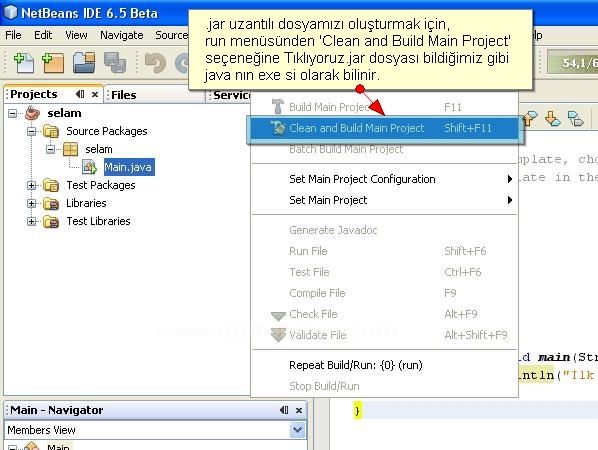Image resolution: width=598 pixels, height=450 pixels.
Task: Choose Validate File menu entry
Action: (x=384, y=335)
